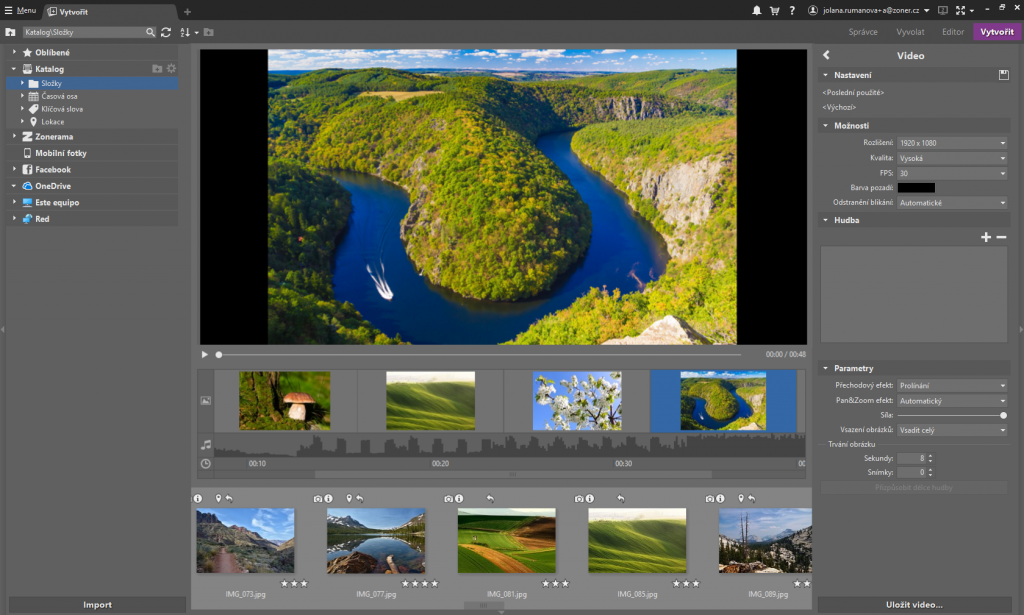Switch to the Vyvolat module tab
The height and width of the screenshot is (615, 1024).
909,32
